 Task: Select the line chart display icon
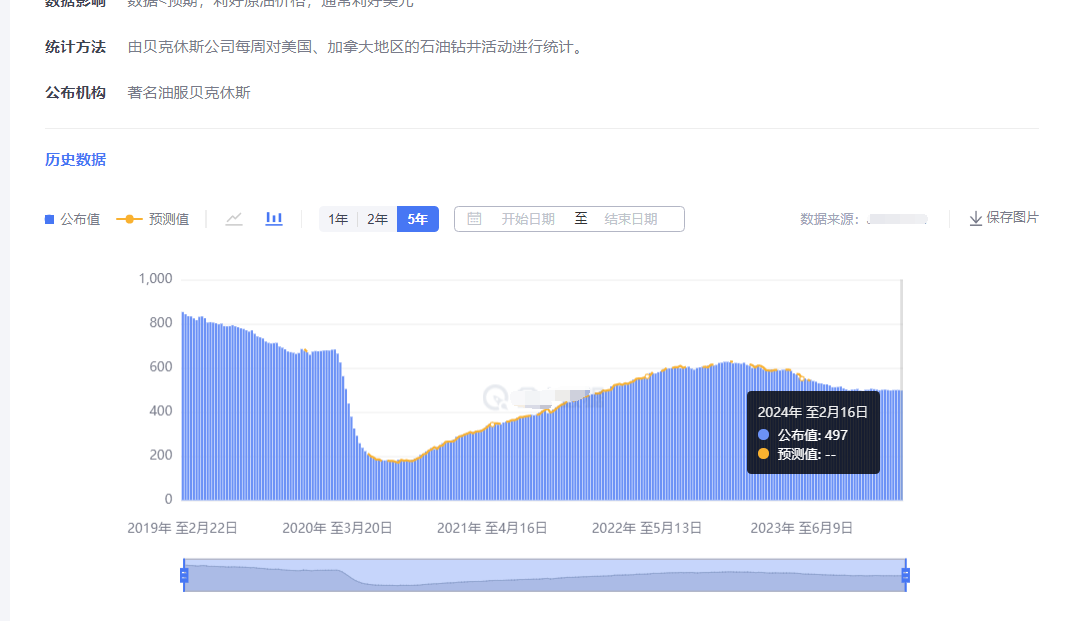[234, 218]
